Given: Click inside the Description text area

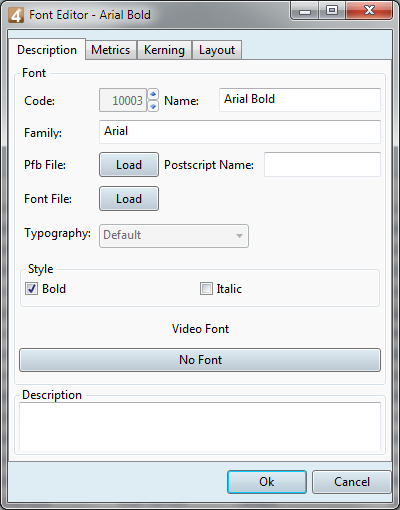Looking at the screenshot, I should (x=200, y=427).
